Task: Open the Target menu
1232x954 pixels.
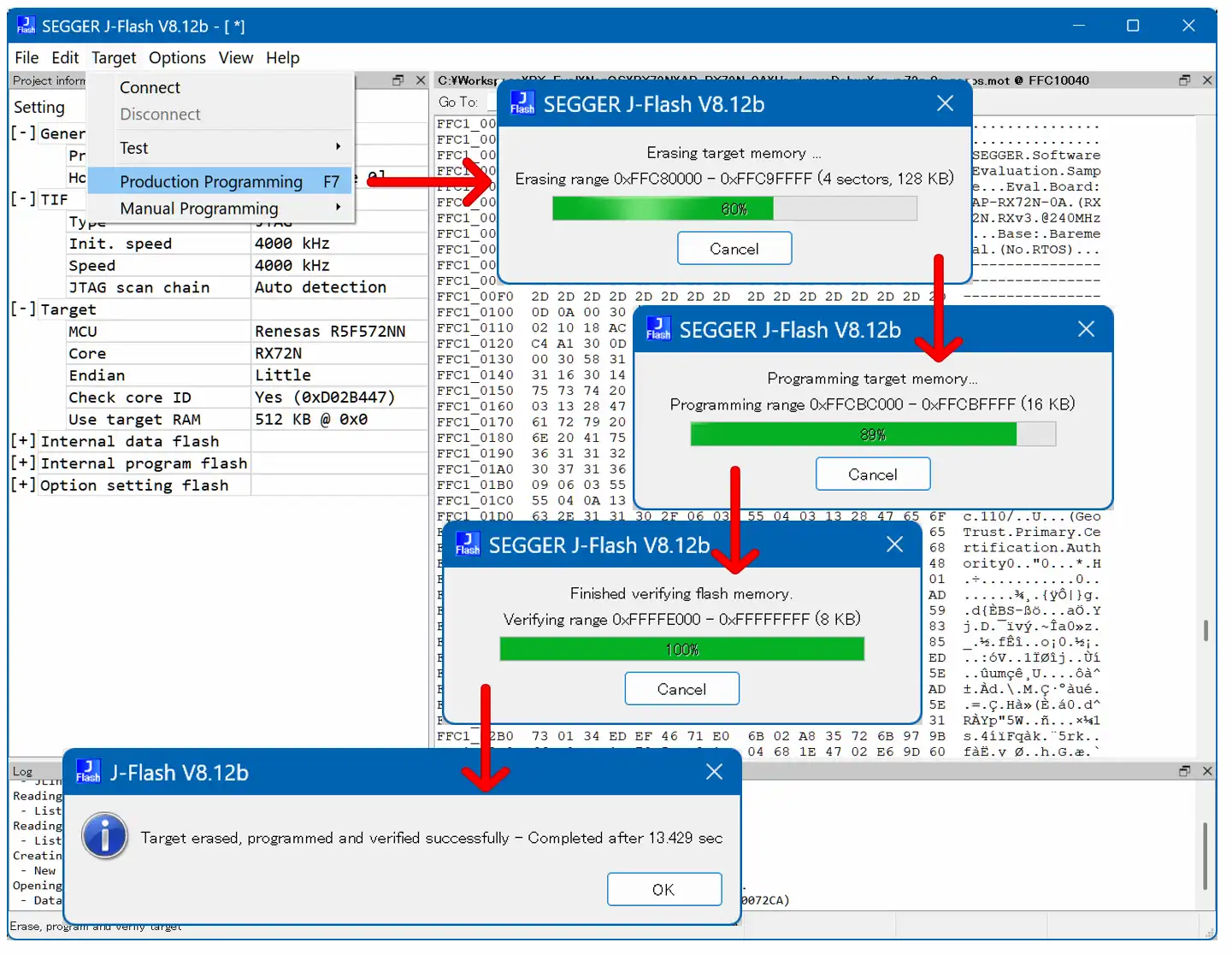Action: pyautogui.click(x=114, y=58)
